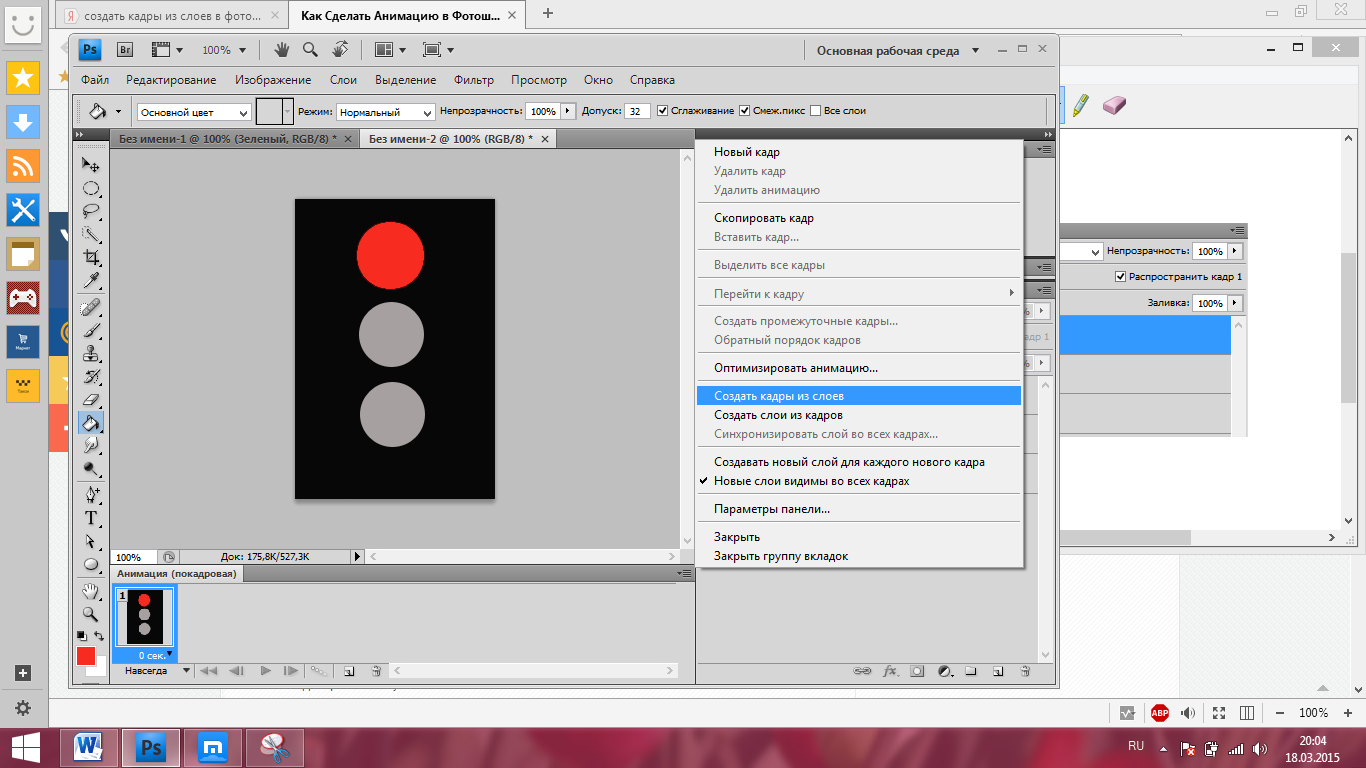This screenshot has width=1366, height=768.
Task: Open Непрозрачность slider arrow in options bar
Action: 569,111
